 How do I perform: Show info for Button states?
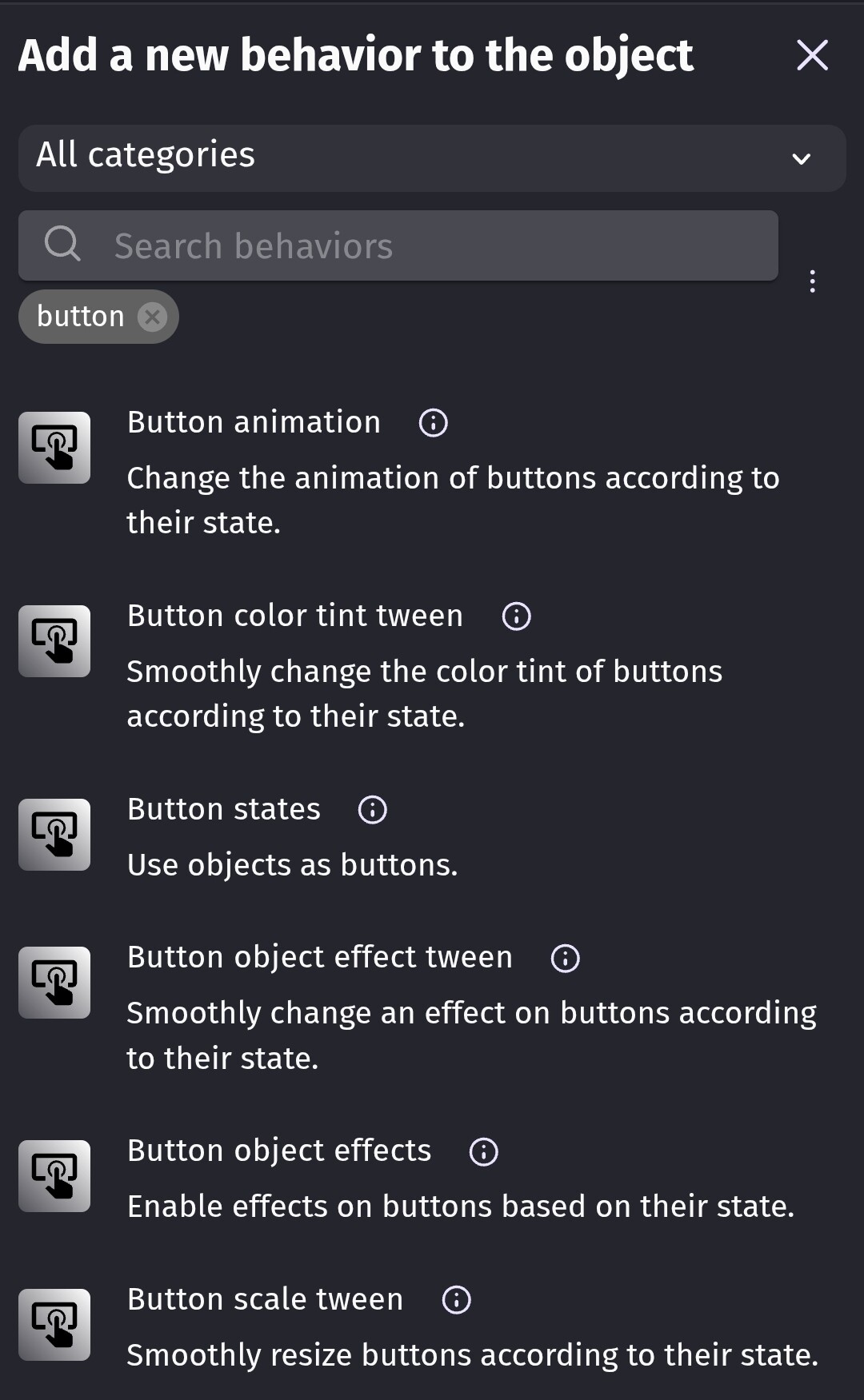(x=373, y=810)
